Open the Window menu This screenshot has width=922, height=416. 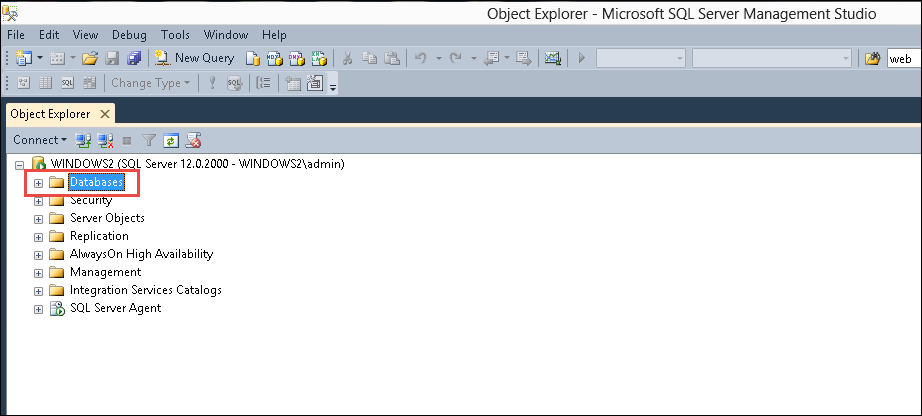click(226, 35)
